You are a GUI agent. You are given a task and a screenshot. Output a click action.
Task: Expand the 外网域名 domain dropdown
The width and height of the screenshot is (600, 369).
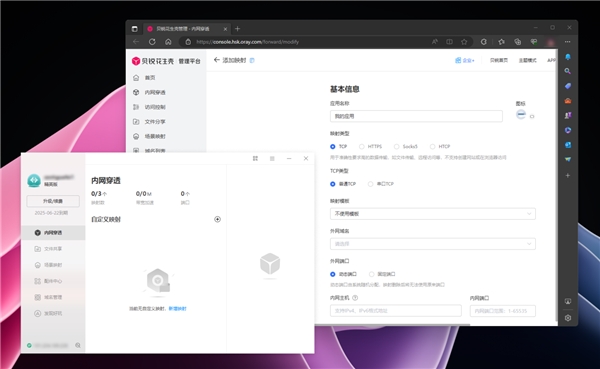pos(433,244)
